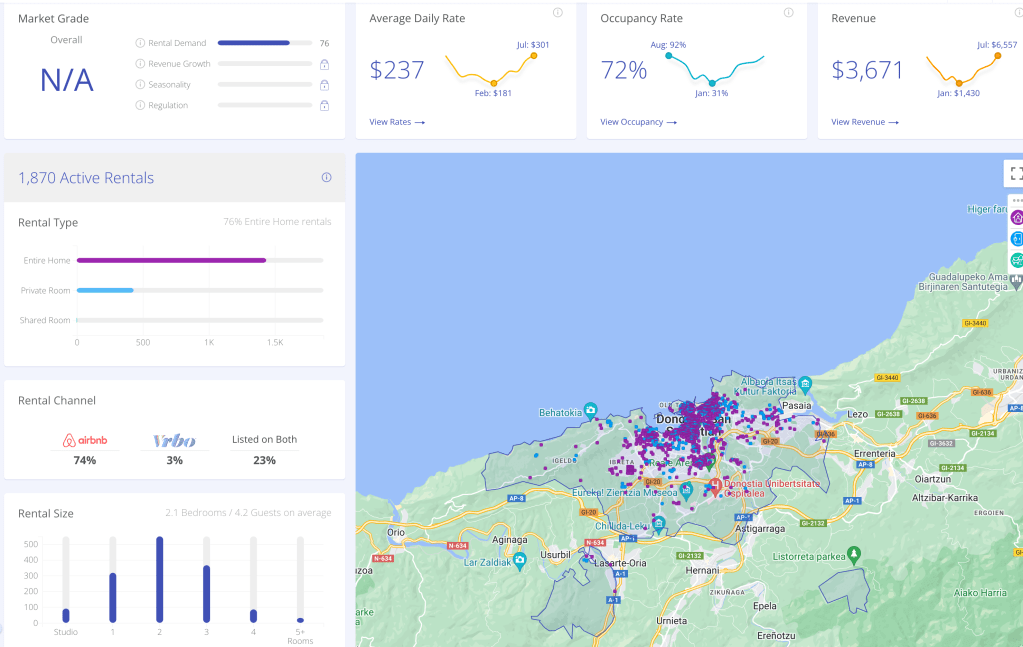Click the Airbnb rental channel logo
The height and width of the screenshot is (647, 1023).
point(84,441)
